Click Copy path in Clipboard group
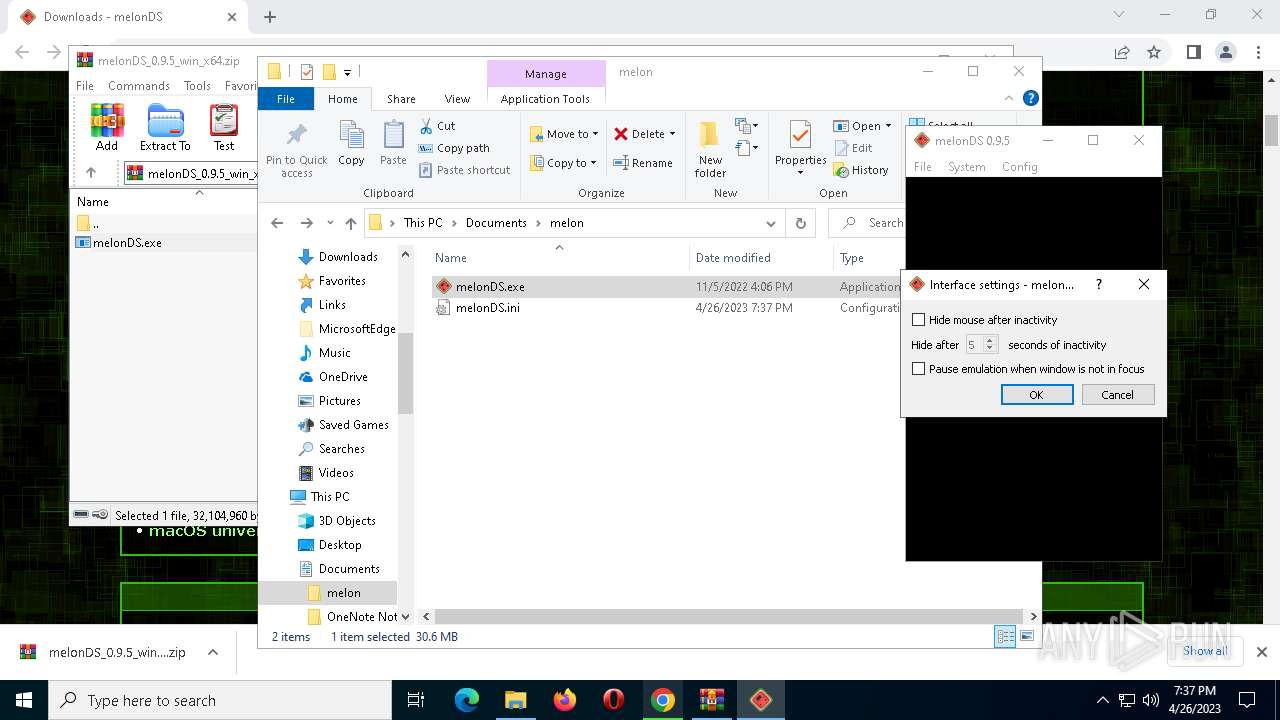 click(x=454, y=148)
